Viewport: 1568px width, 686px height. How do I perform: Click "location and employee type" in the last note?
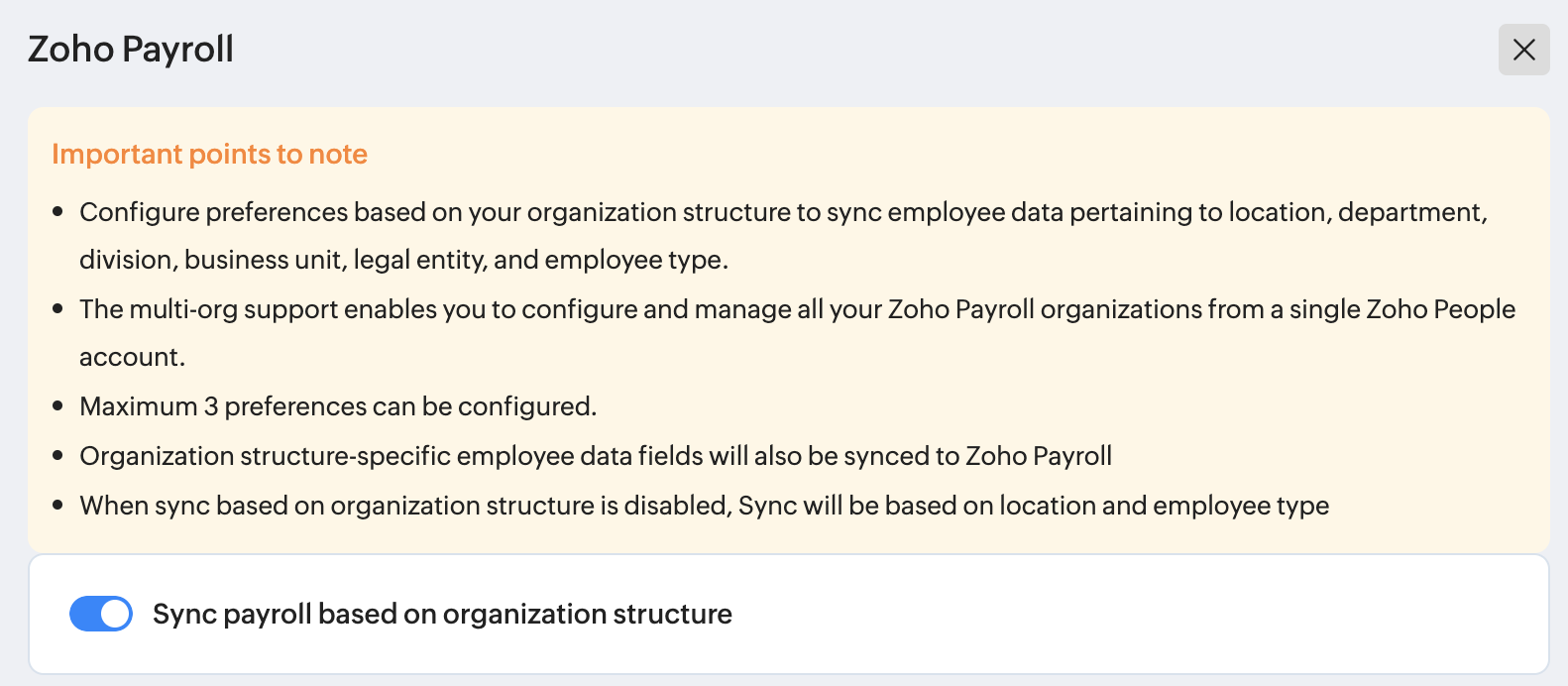tap(1164, 506)
